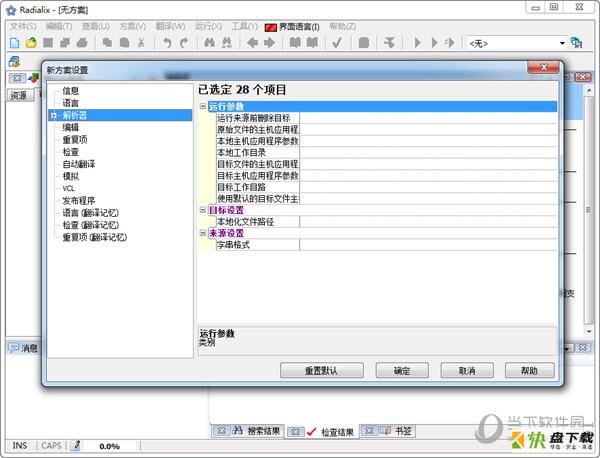Click the Open project toolbar icon
Viewport: 600px width, 458px height.
click(x=31, y=42)
